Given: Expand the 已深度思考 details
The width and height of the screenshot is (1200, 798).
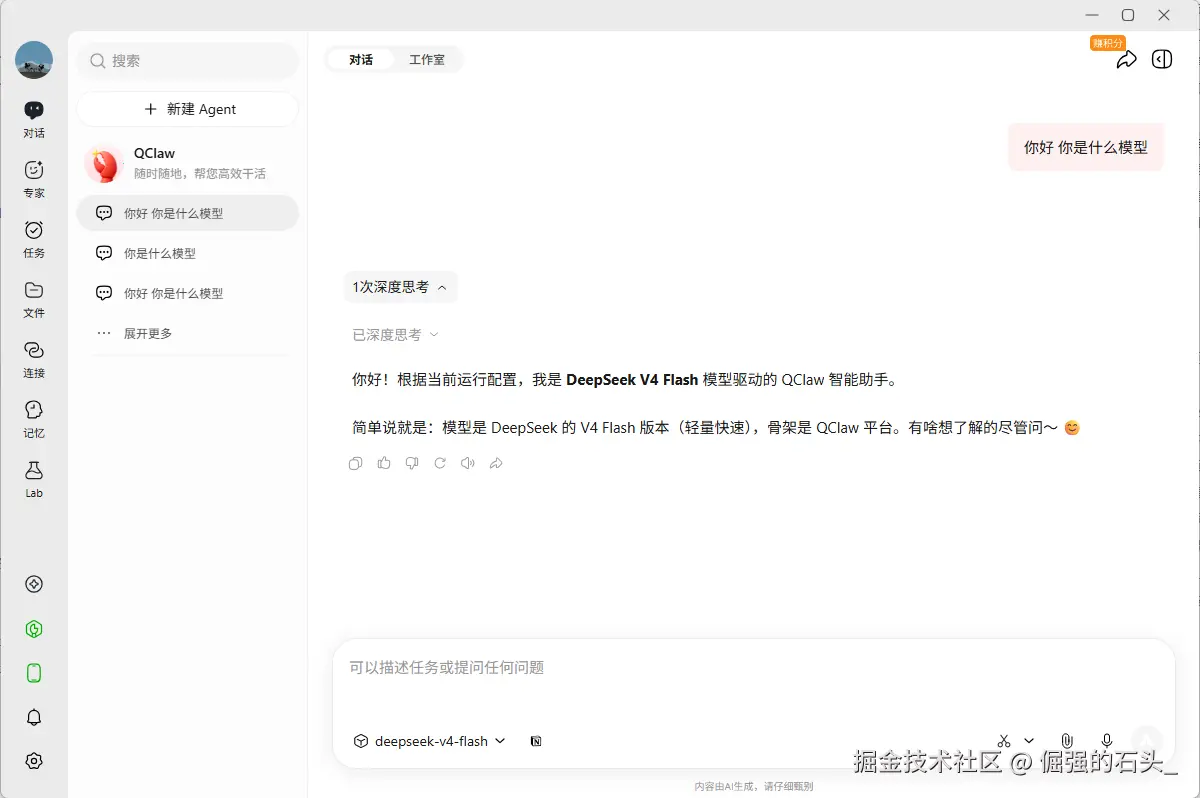Looking at the screenshot, I should 395,335.
